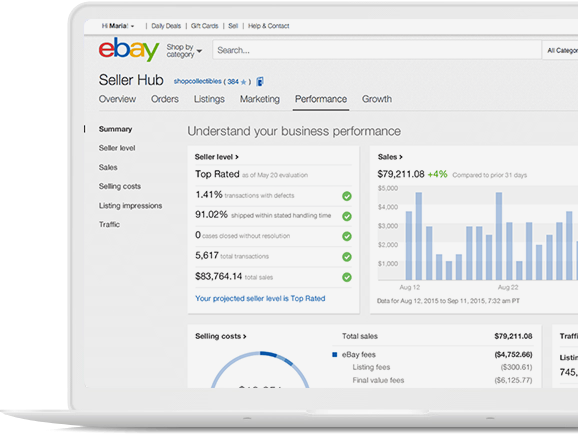Click the Final value fees row label
This screenshot has width=578, height=435.
[x=378, y=380]
